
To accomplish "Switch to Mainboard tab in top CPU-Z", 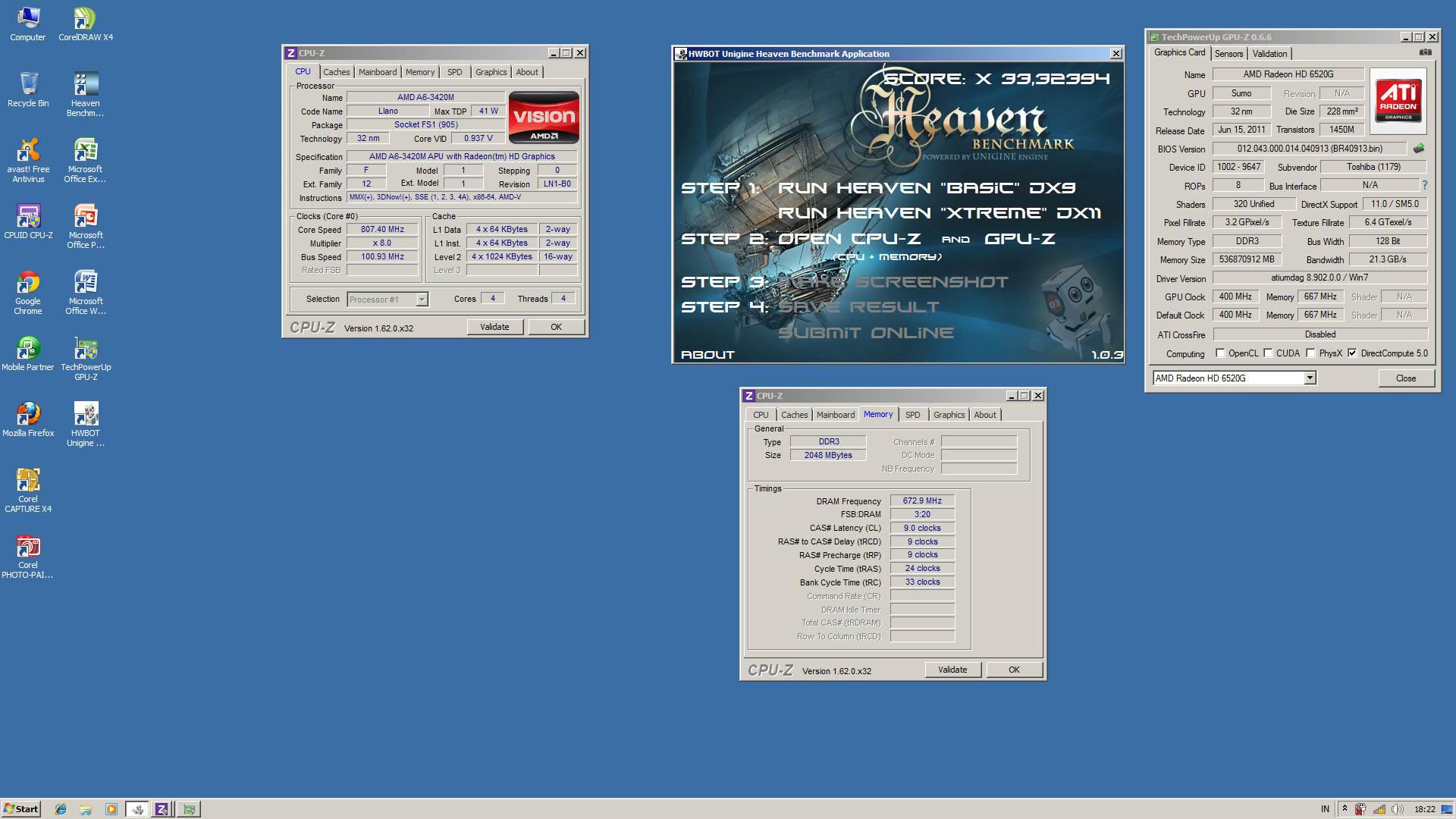I will [x=378, y=72].
